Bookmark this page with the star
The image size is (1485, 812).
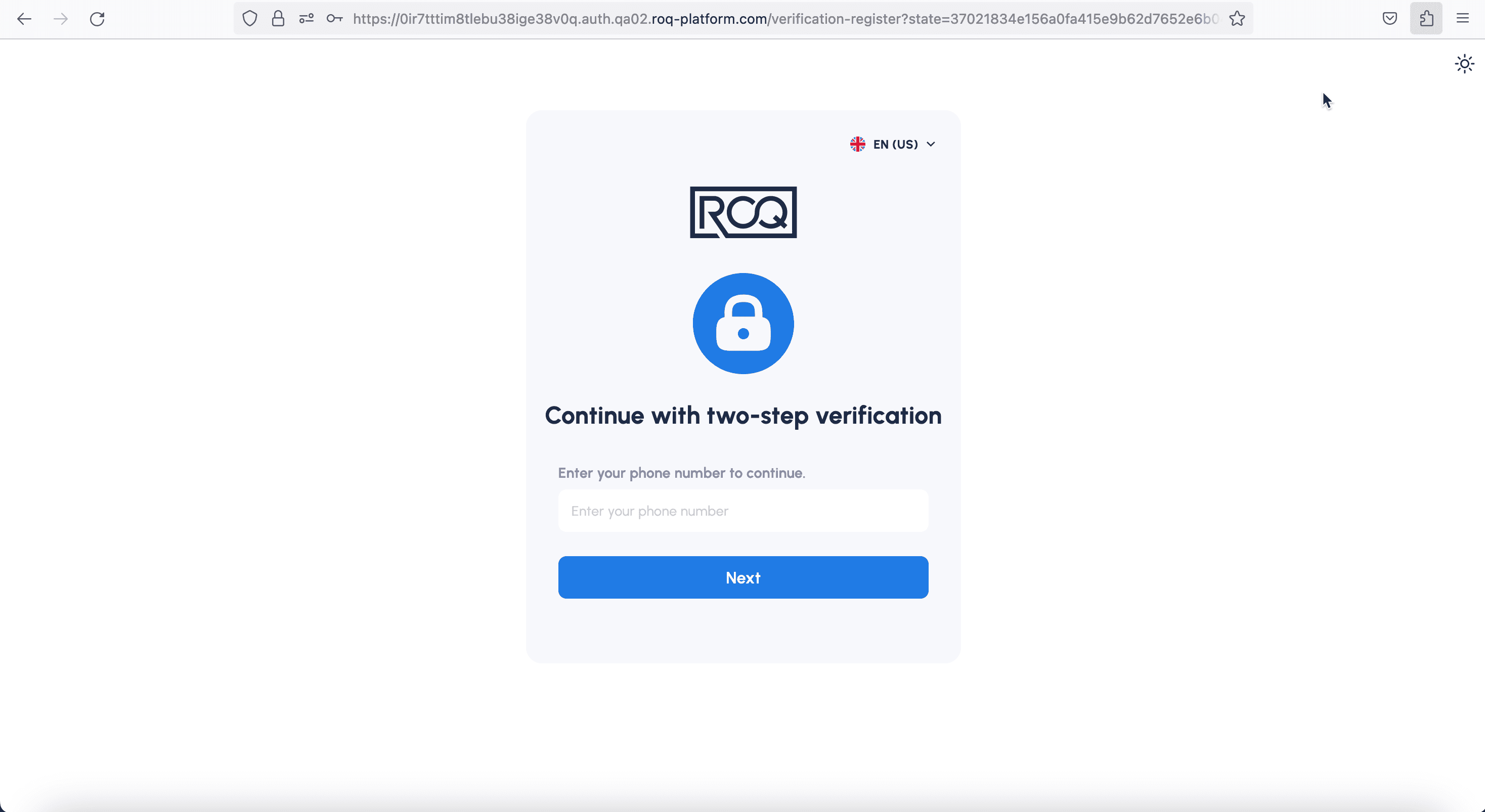coord(1237,19)
